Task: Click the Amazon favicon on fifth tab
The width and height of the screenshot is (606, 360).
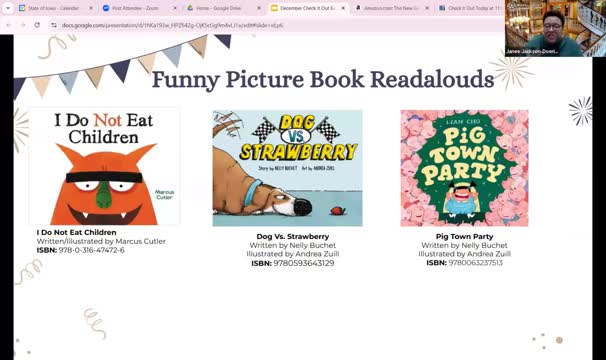Action: 358,8
